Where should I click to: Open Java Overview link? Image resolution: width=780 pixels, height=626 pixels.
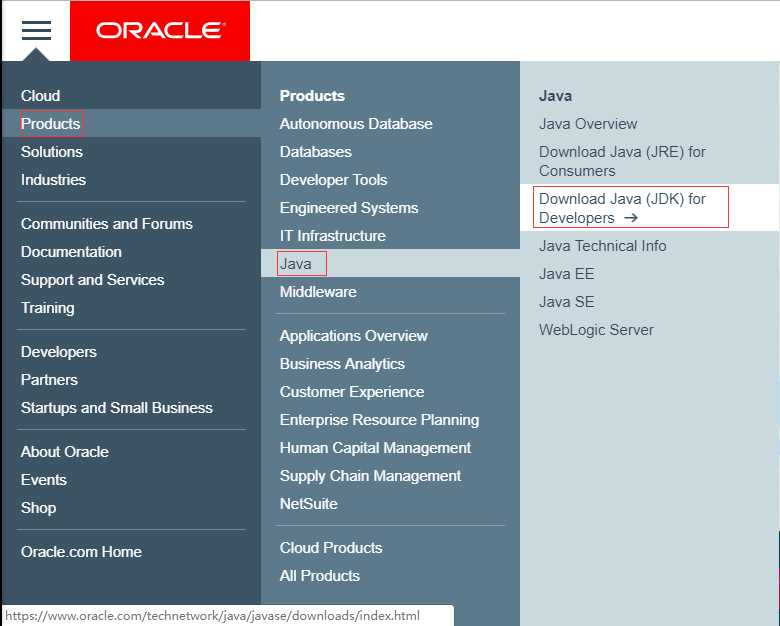[588, 123]
